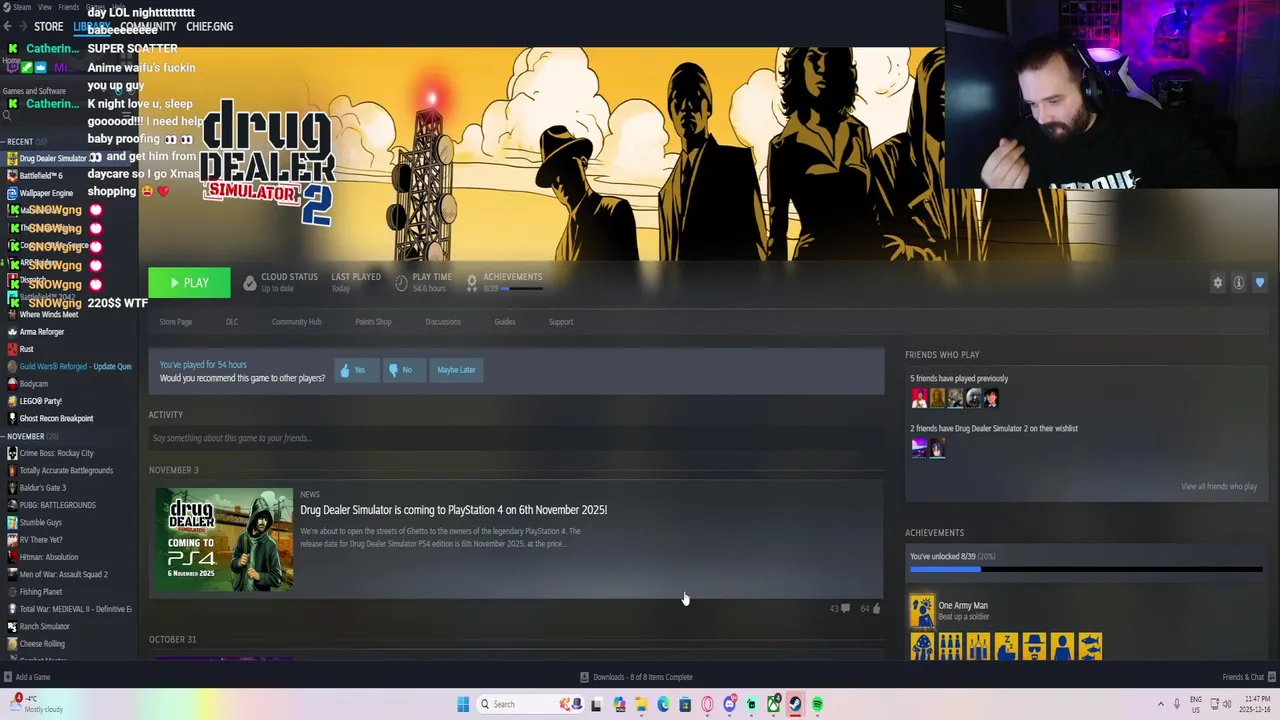Click the sleeping Zz achievement icon
Screen dimensions: 1280x720
(x=1006, y=647)
